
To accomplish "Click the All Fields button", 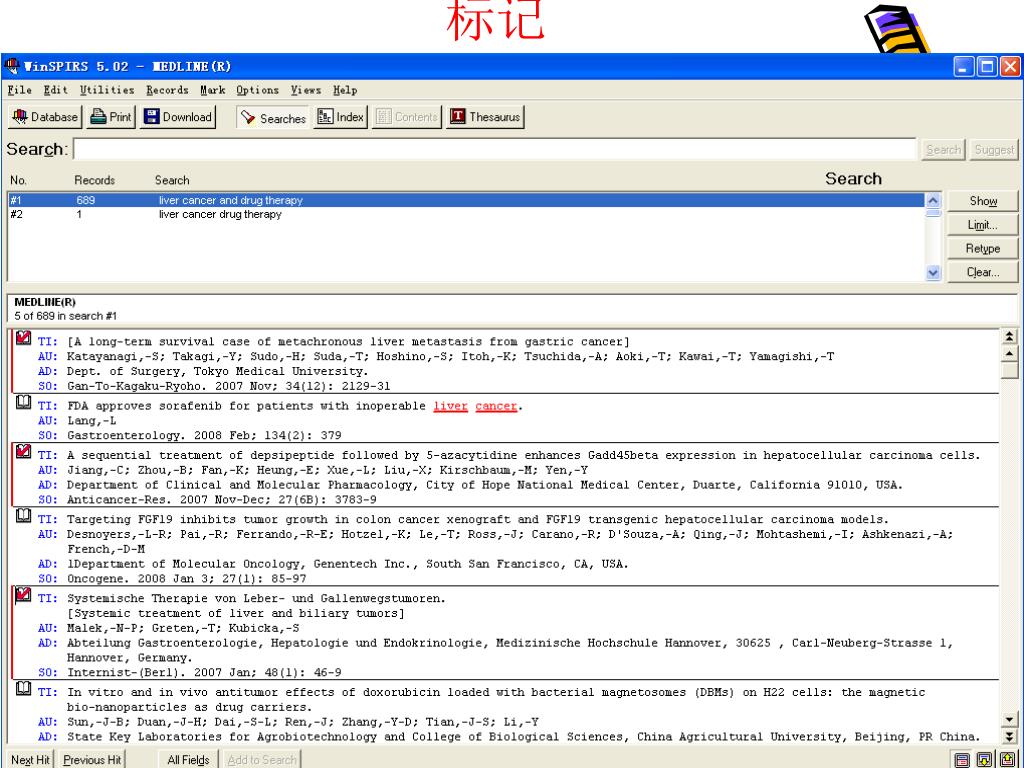I will 188,760.
